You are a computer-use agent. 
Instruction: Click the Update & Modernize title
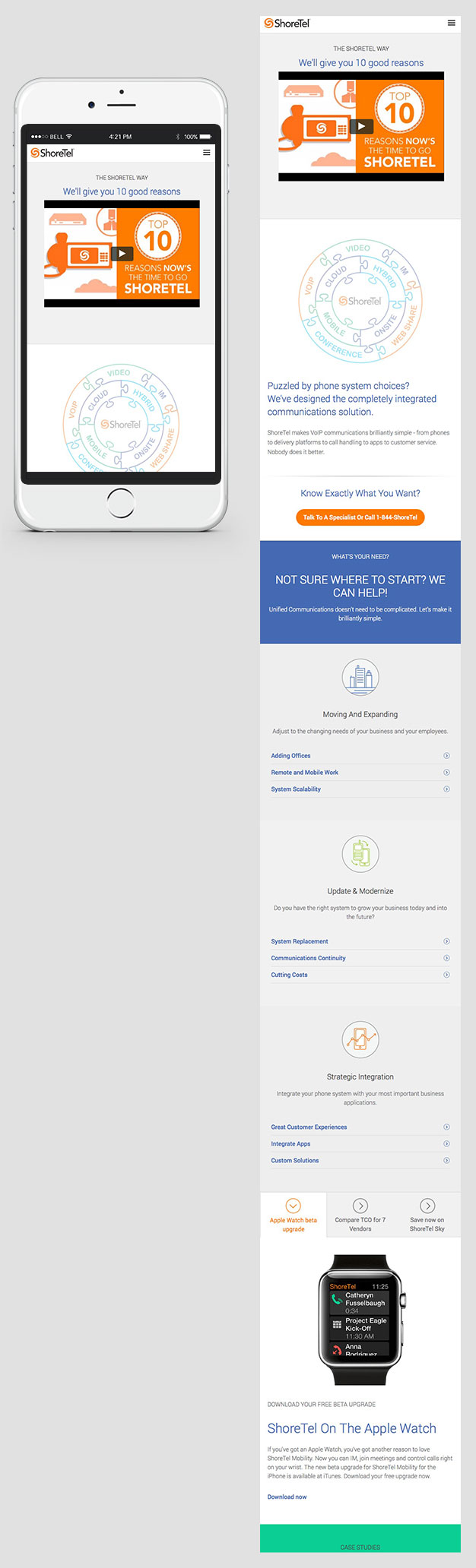(360, 891)
